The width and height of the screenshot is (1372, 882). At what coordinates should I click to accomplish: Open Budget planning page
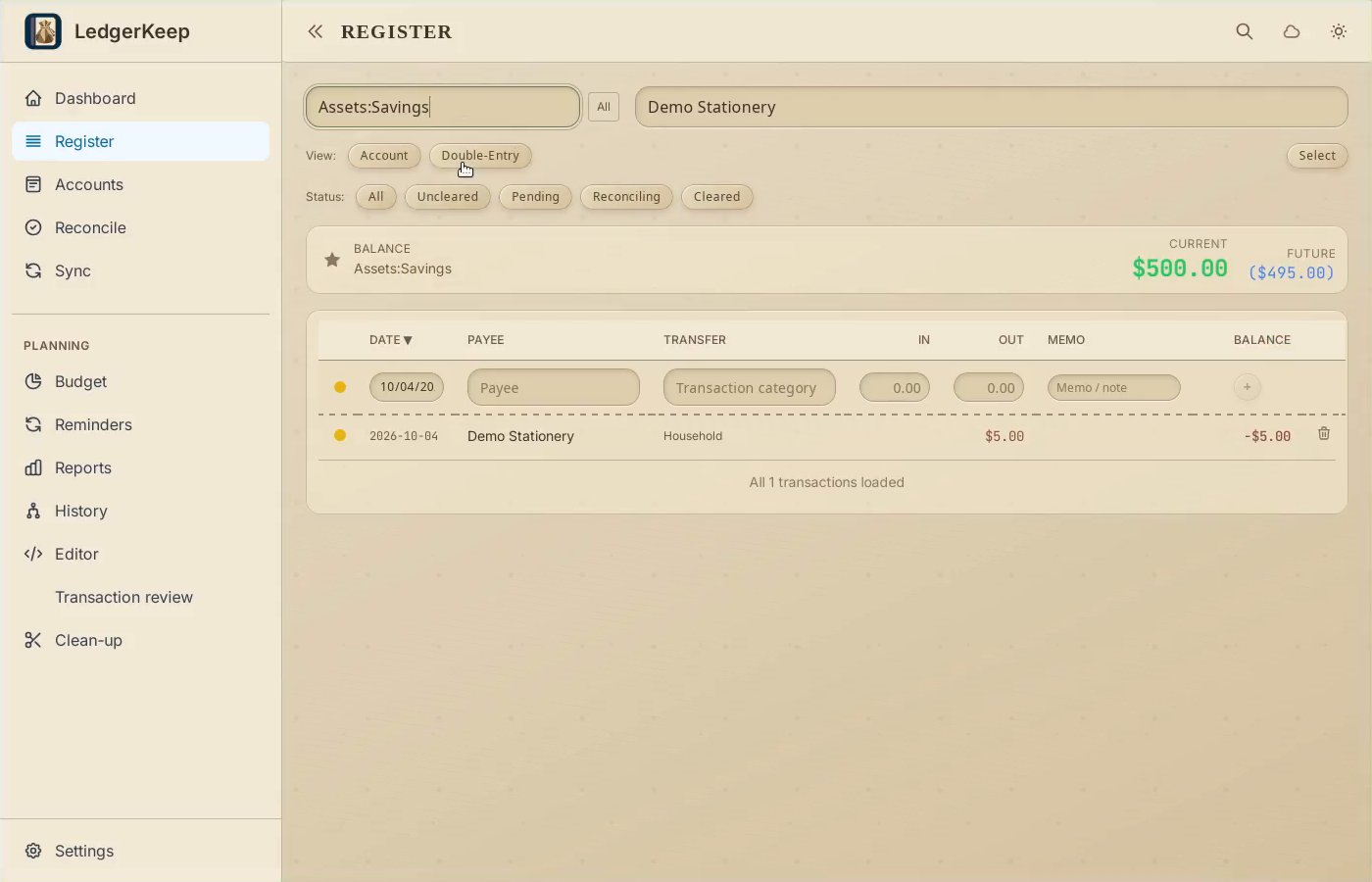(x=140, y=381)
